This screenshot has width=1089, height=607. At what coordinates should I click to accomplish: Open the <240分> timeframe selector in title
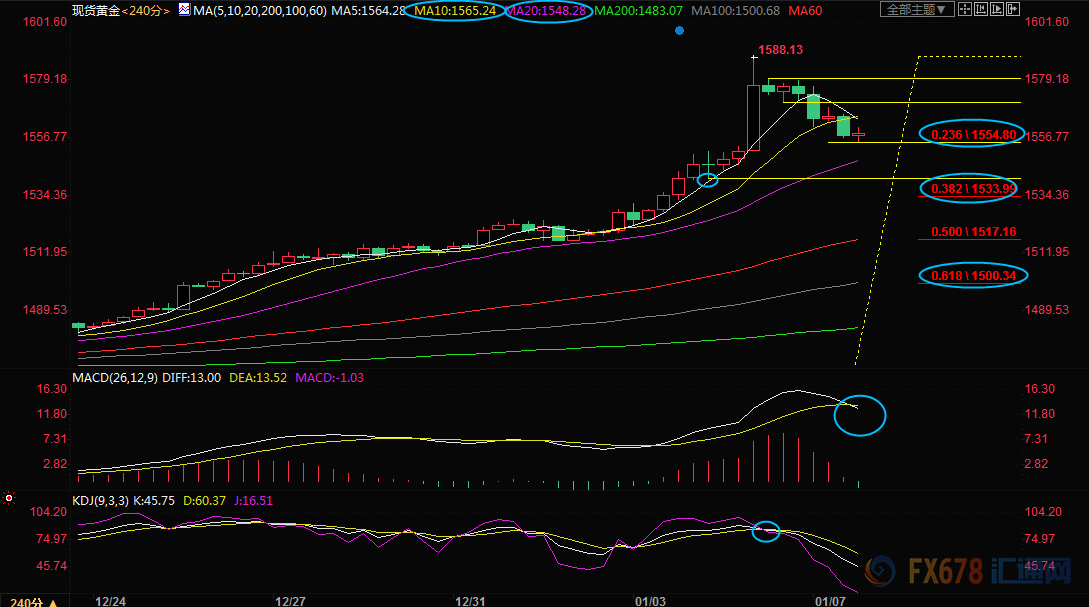coord(146,11)
